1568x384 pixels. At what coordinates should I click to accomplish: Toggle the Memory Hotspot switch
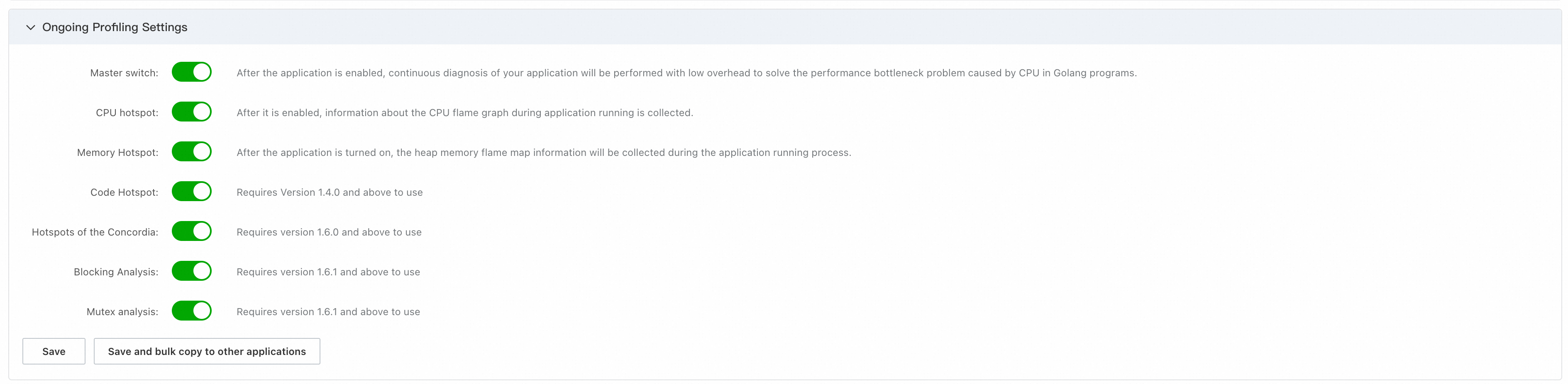191,152
